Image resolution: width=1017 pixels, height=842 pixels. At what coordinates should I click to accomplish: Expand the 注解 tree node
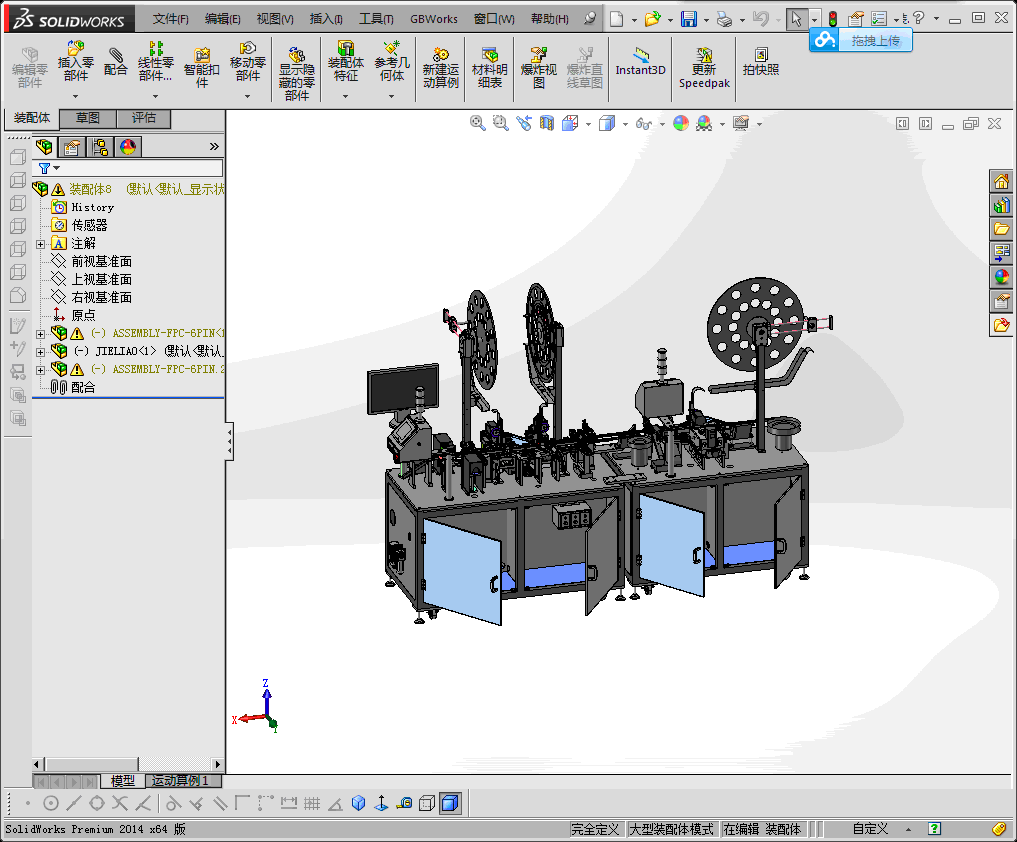(x=40, y=245)
